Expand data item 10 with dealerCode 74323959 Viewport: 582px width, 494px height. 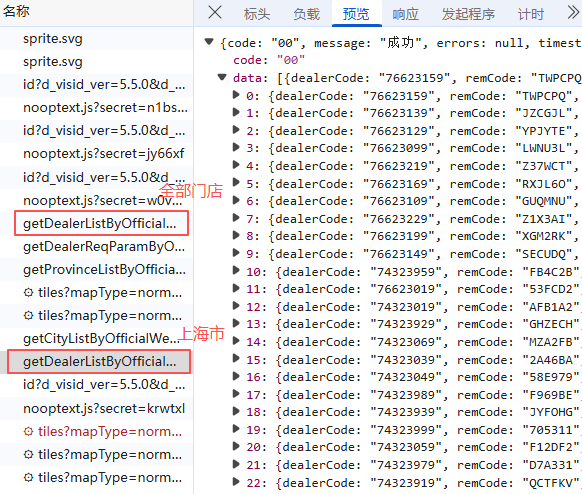[x=236, y=270]
